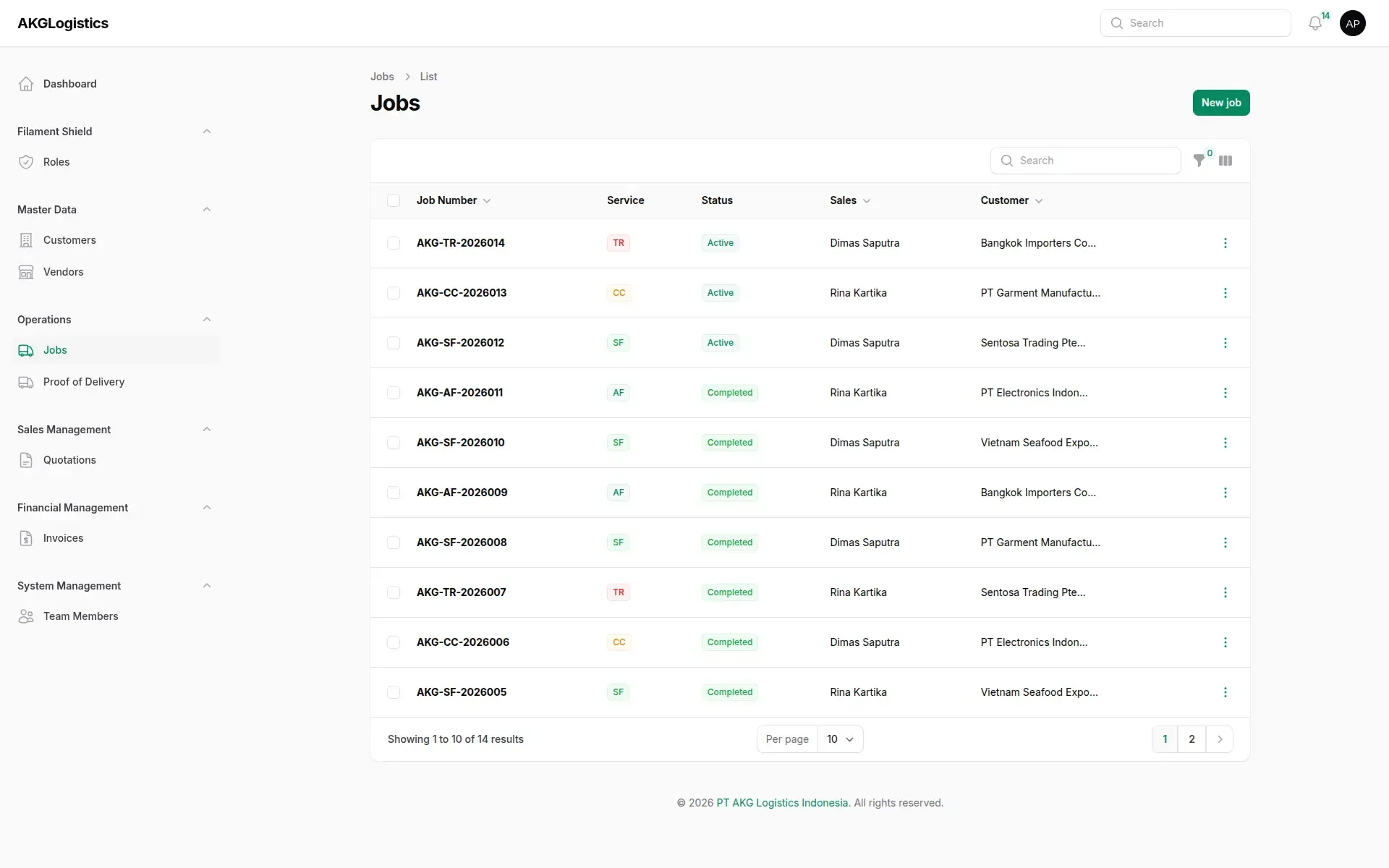Open the AP user avatar menu

point(1352,23)
